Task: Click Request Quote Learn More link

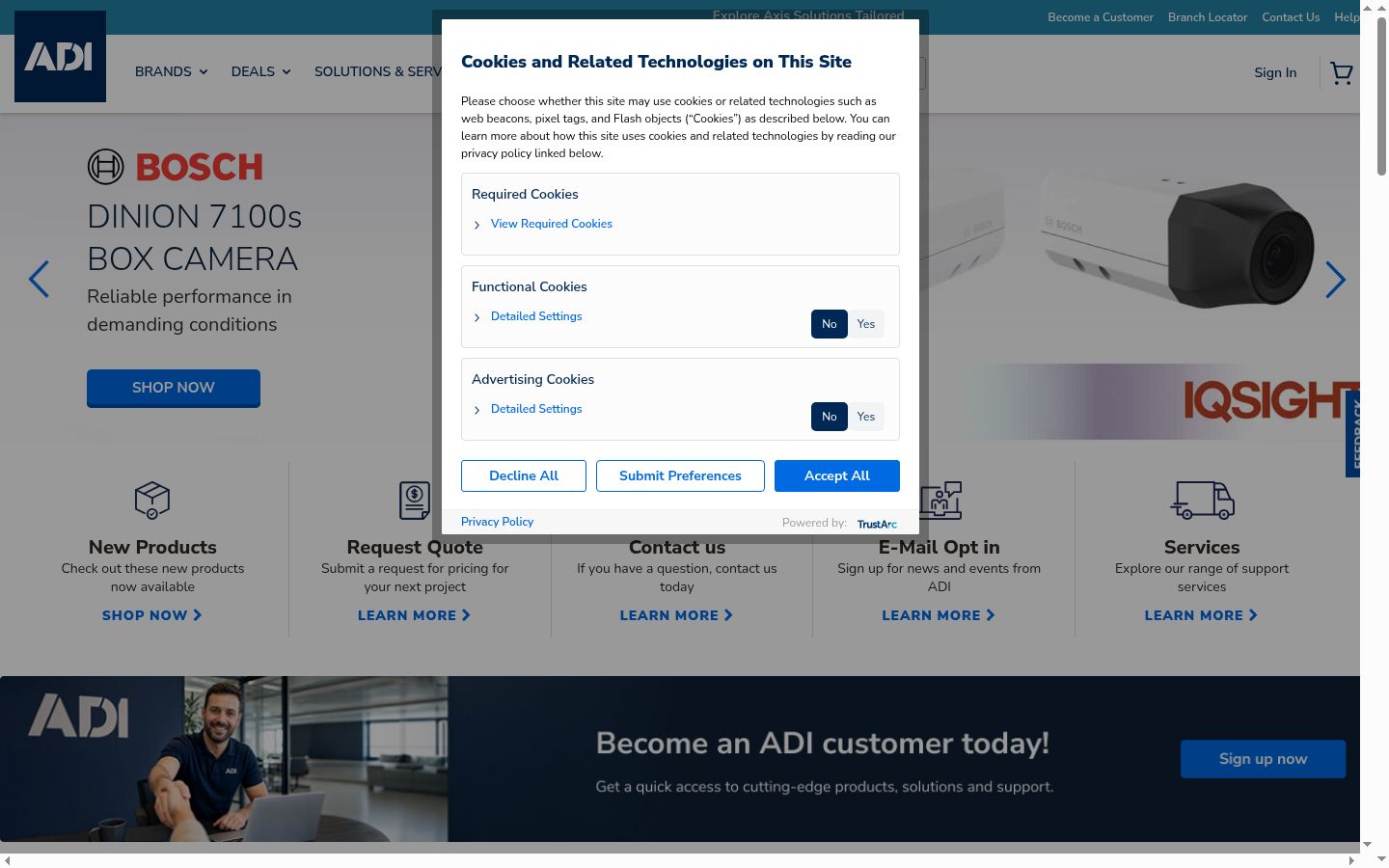Action: tap(415, 615)
